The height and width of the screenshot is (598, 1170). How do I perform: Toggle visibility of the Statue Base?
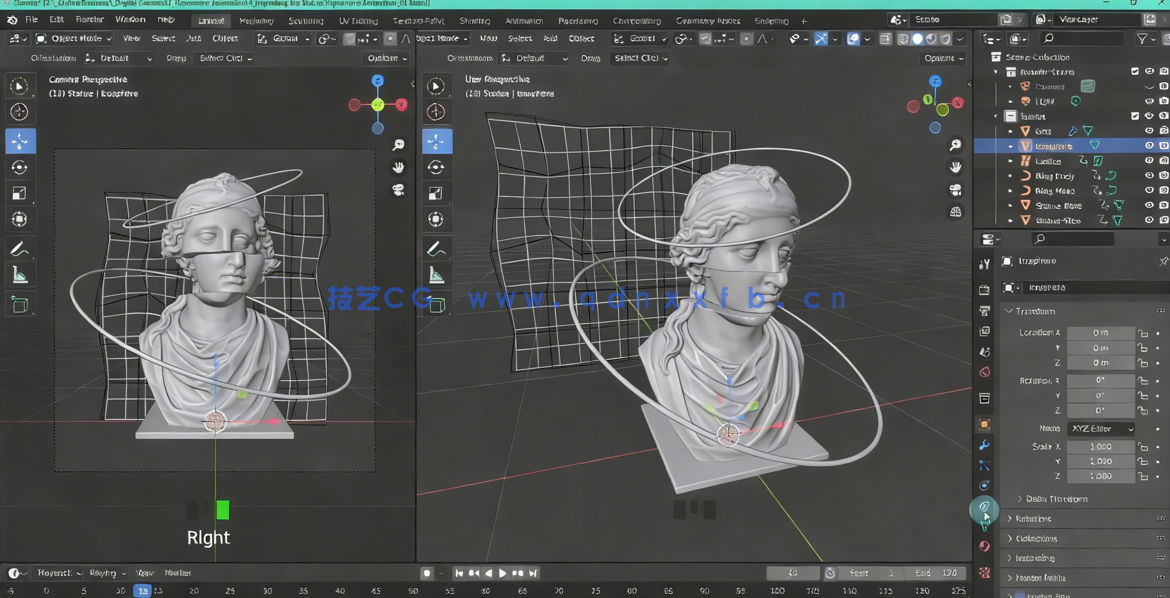[1150, 206]
